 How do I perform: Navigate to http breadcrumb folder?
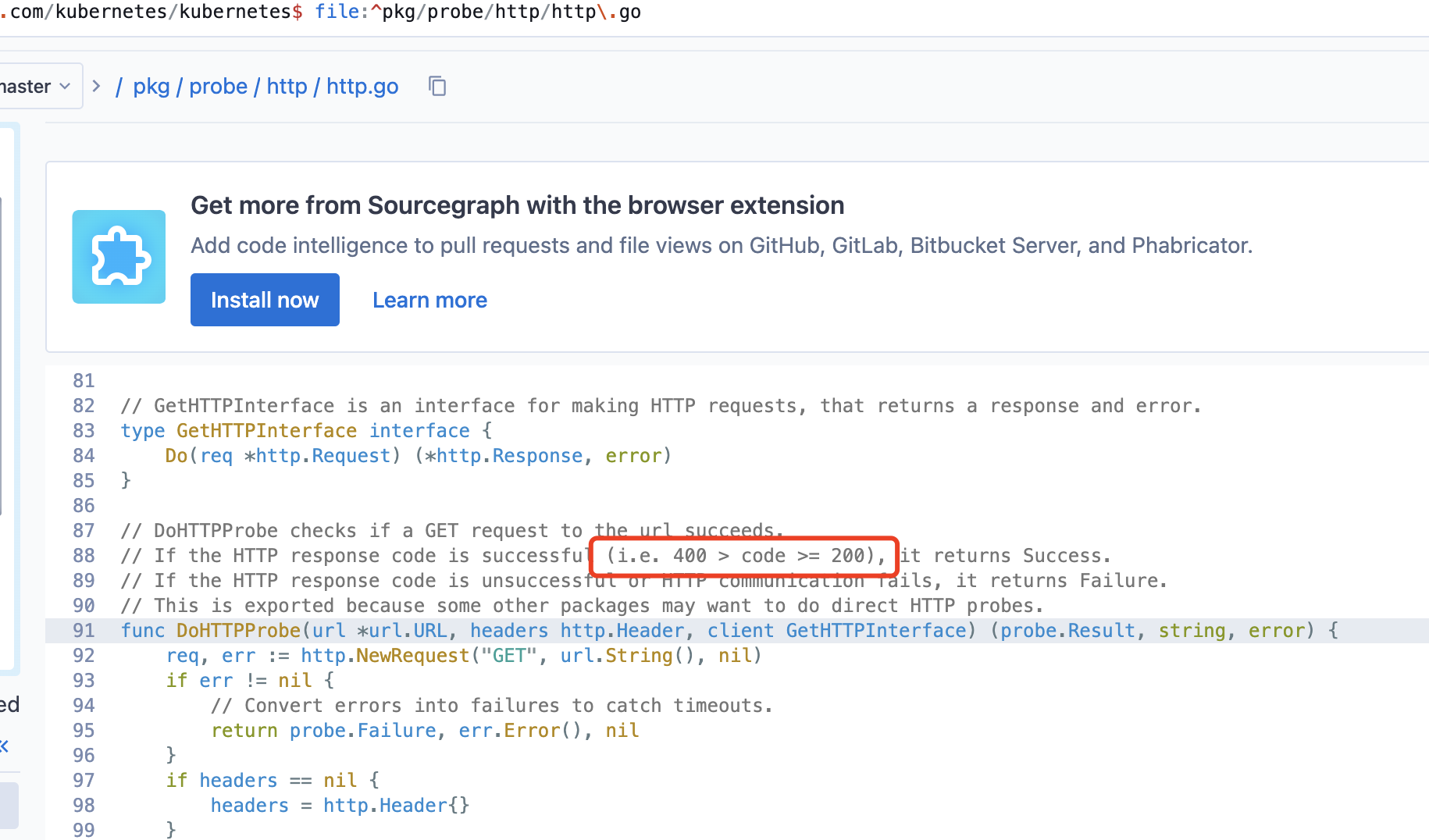287,86
